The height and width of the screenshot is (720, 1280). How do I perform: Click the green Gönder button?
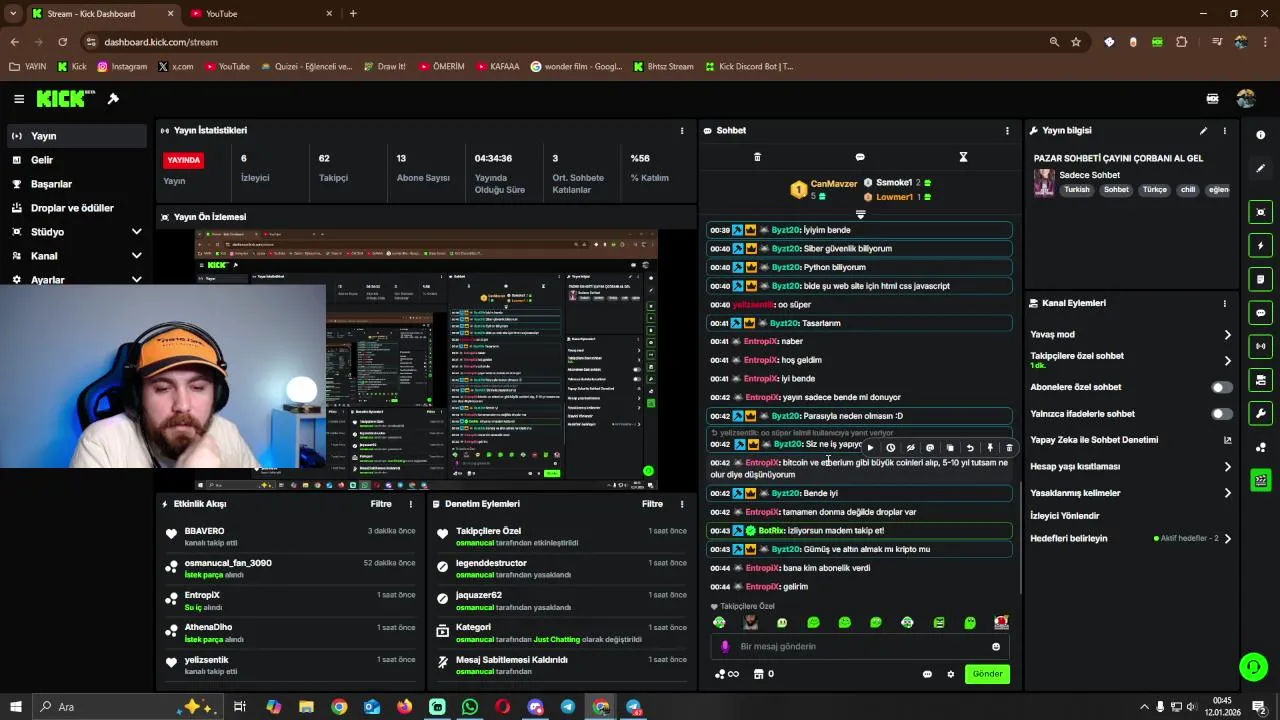pyautogui.click(x=987, y=674)
